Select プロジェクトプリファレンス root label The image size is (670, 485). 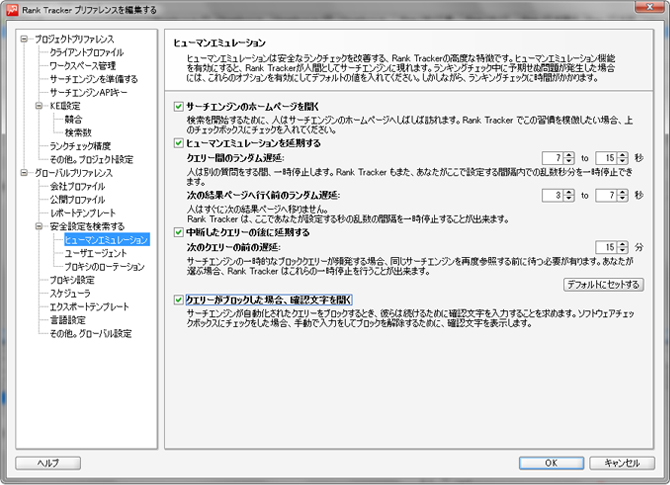click(74, 39)
